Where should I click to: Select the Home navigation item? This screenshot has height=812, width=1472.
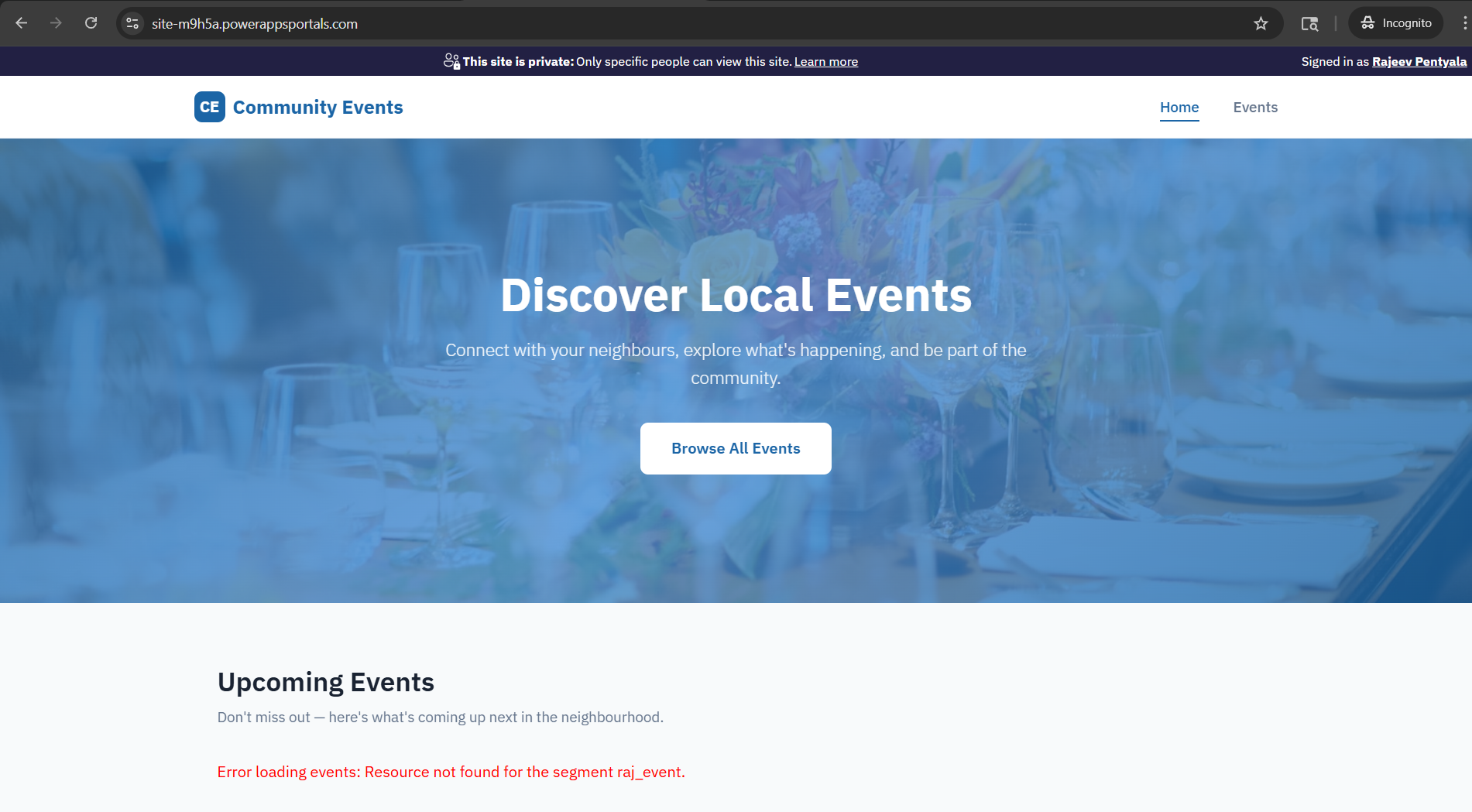1179,108
